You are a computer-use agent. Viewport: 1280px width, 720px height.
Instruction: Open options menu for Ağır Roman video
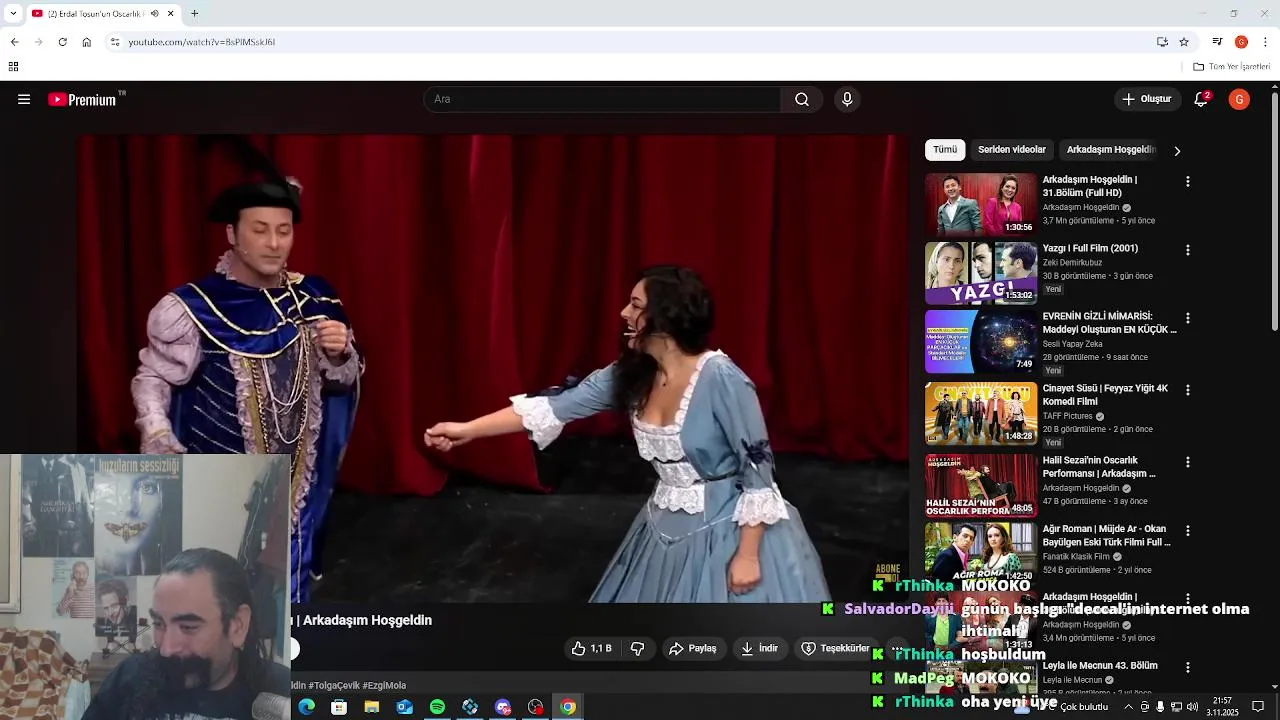[1188, 530]
